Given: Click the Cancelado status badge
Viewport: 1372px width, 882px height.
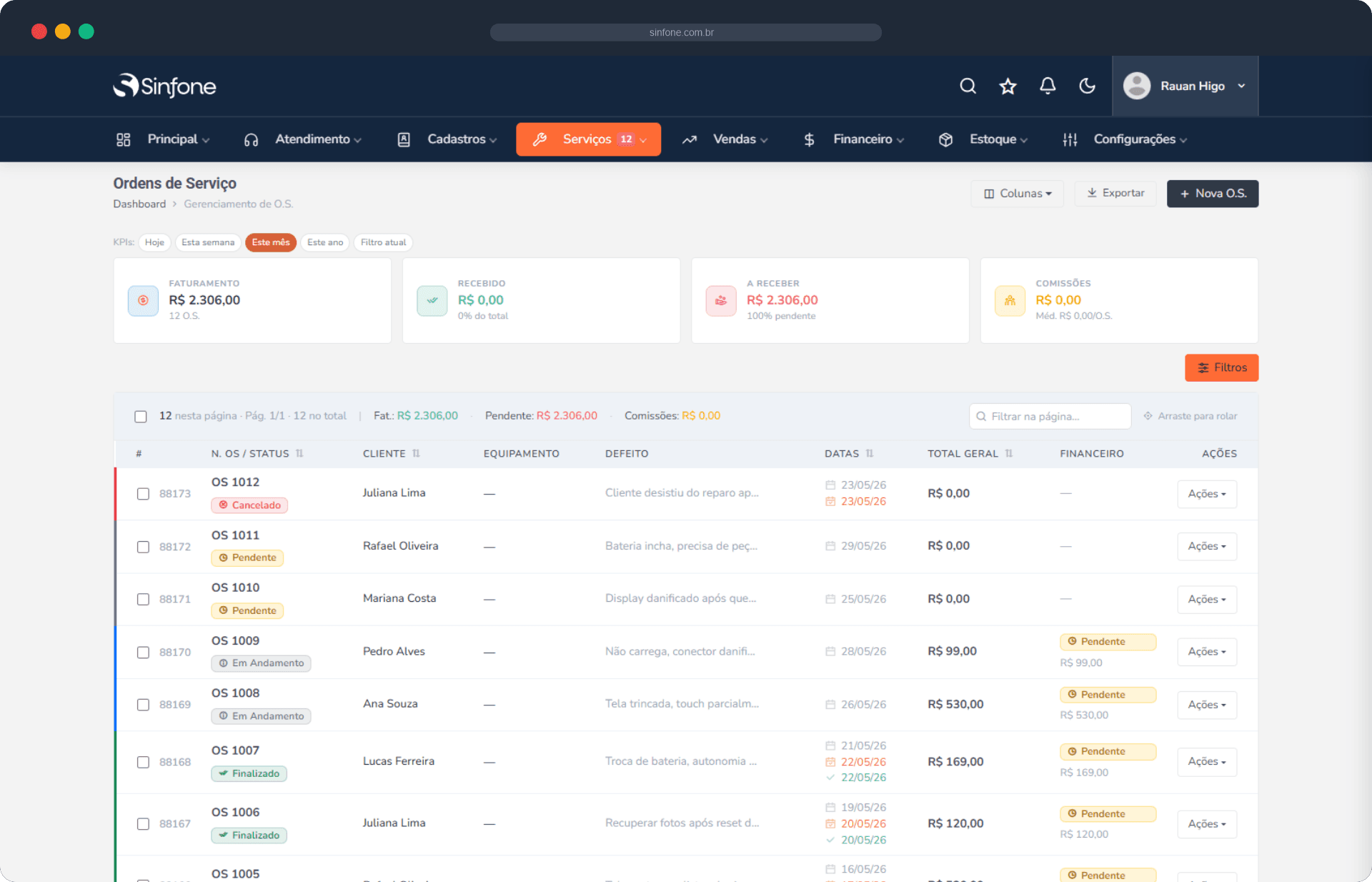Looking at the screenshot, I should coord(249,505).
